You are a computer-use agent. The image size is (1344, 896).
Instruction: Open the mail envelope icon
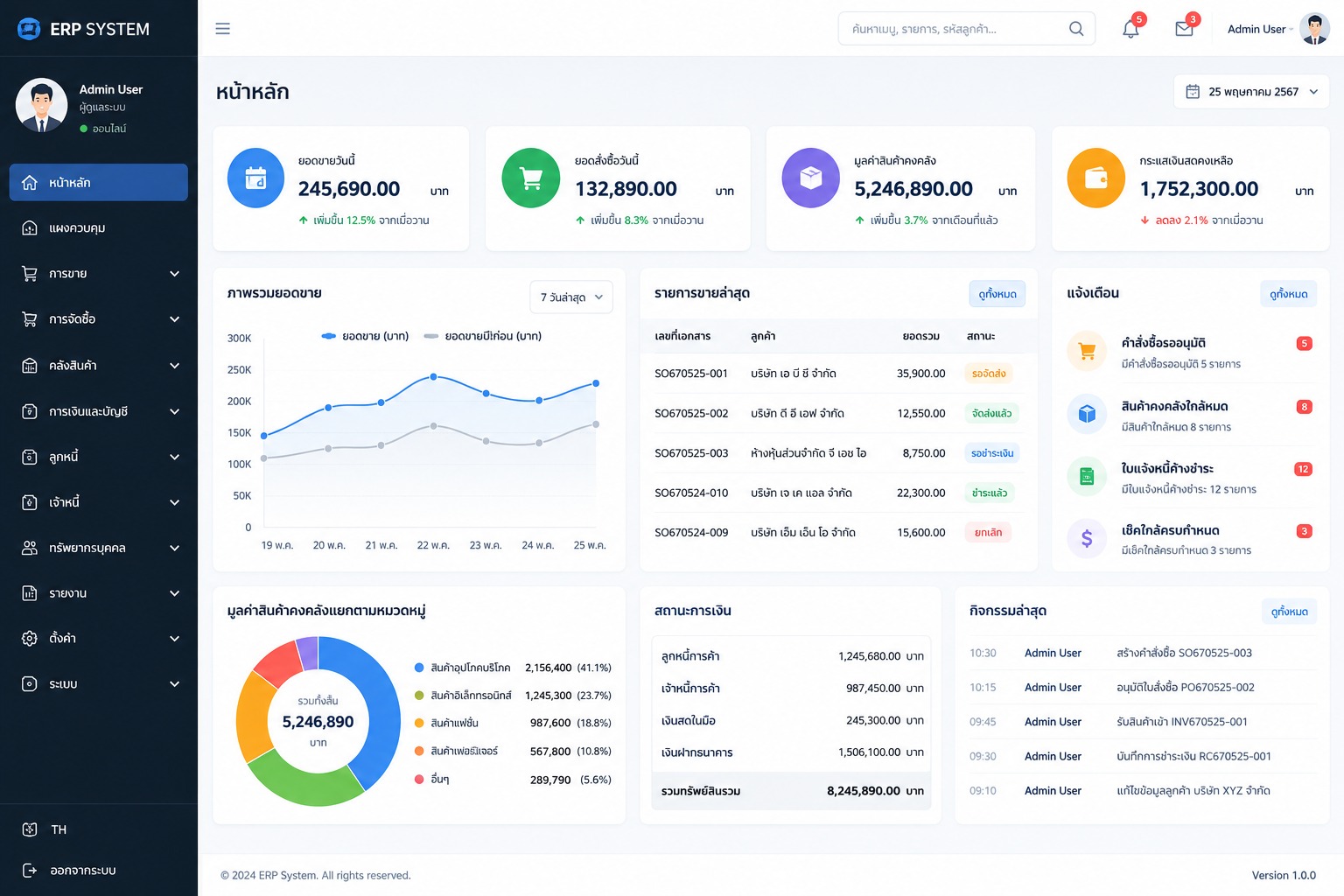(x=1184, y=29)
